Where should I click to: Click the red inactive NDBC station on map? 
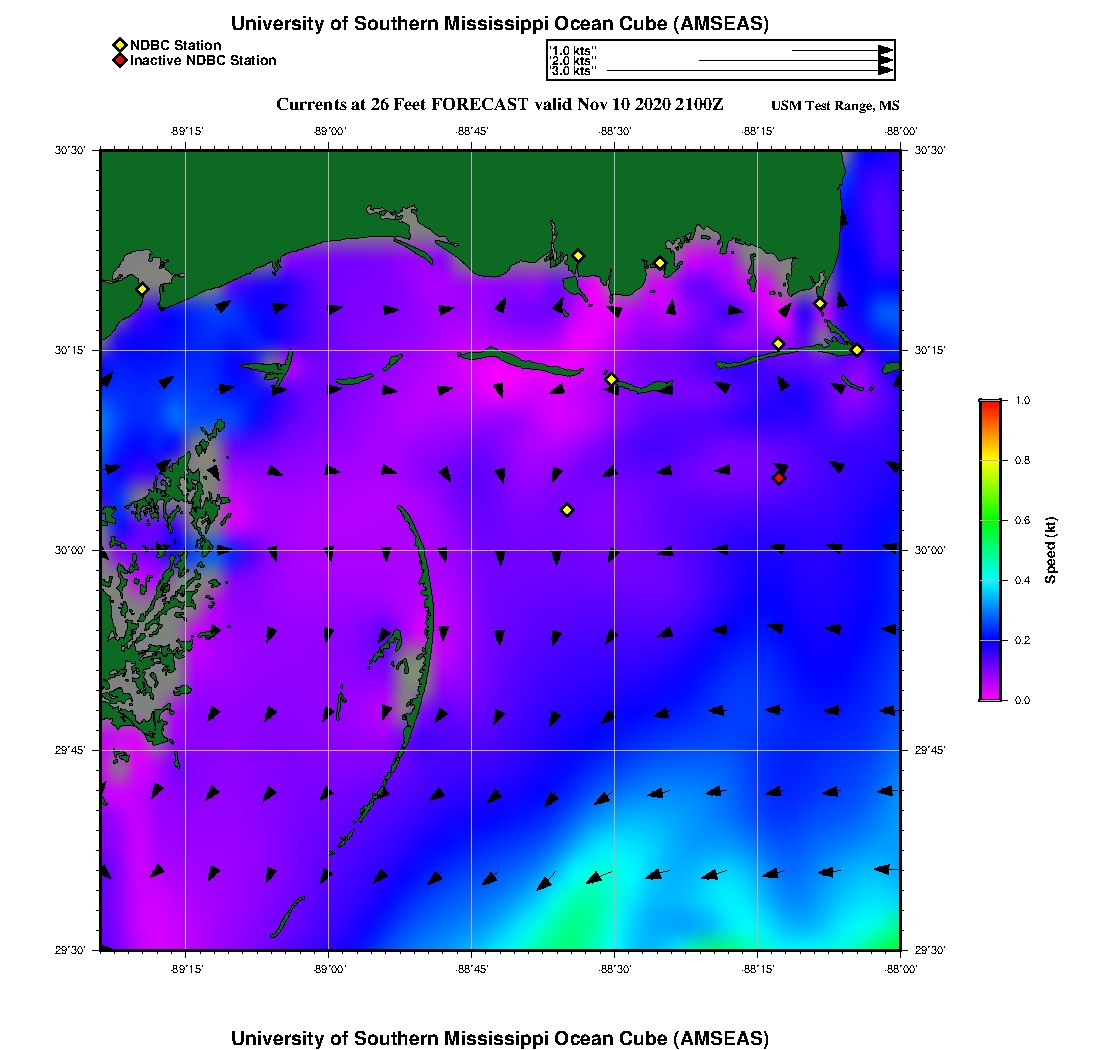779,478
